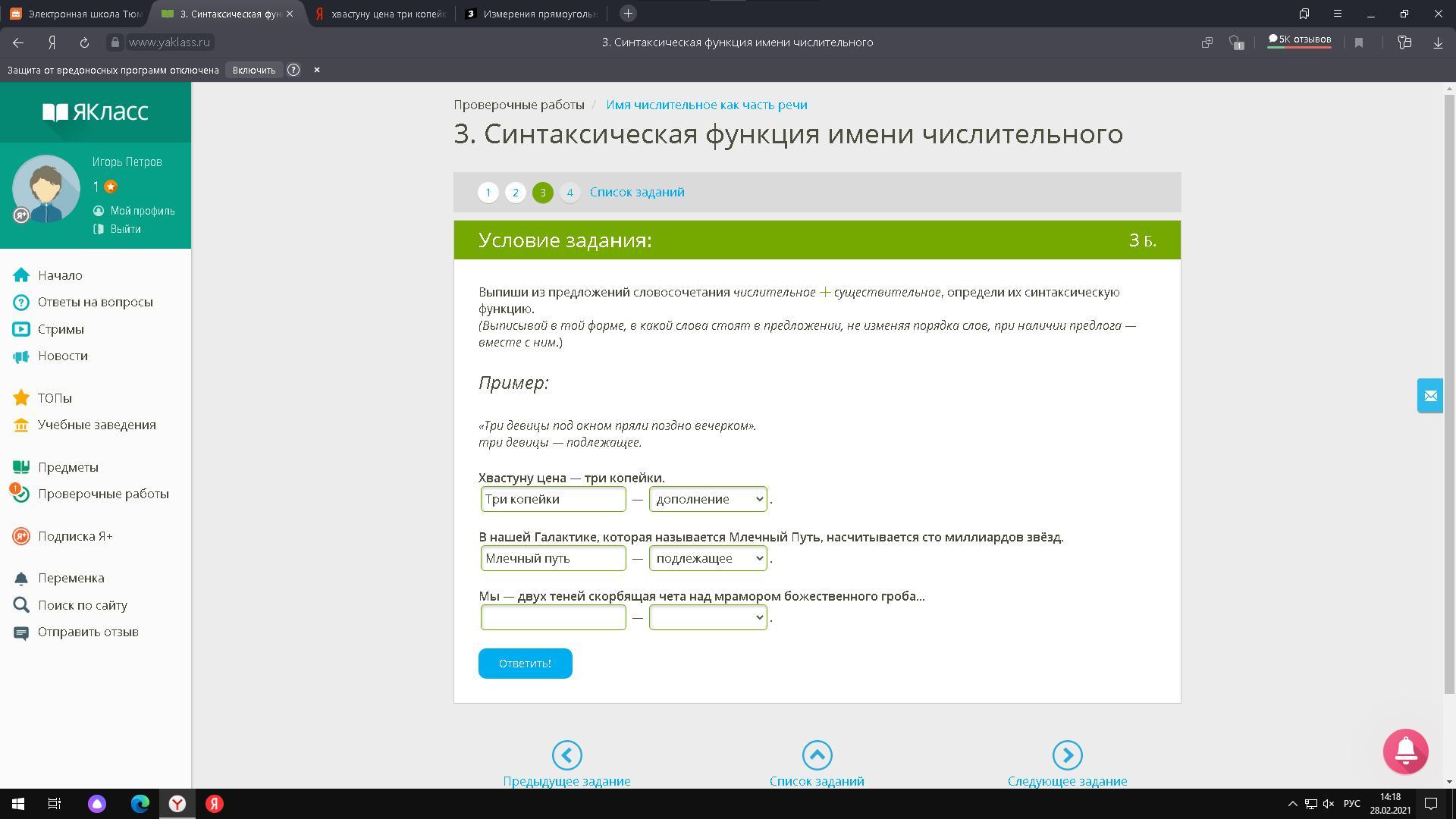This screenshot has height=819, width=1456.
Task: Click the browser page reload icon
Action: click(x=84, y=42)
